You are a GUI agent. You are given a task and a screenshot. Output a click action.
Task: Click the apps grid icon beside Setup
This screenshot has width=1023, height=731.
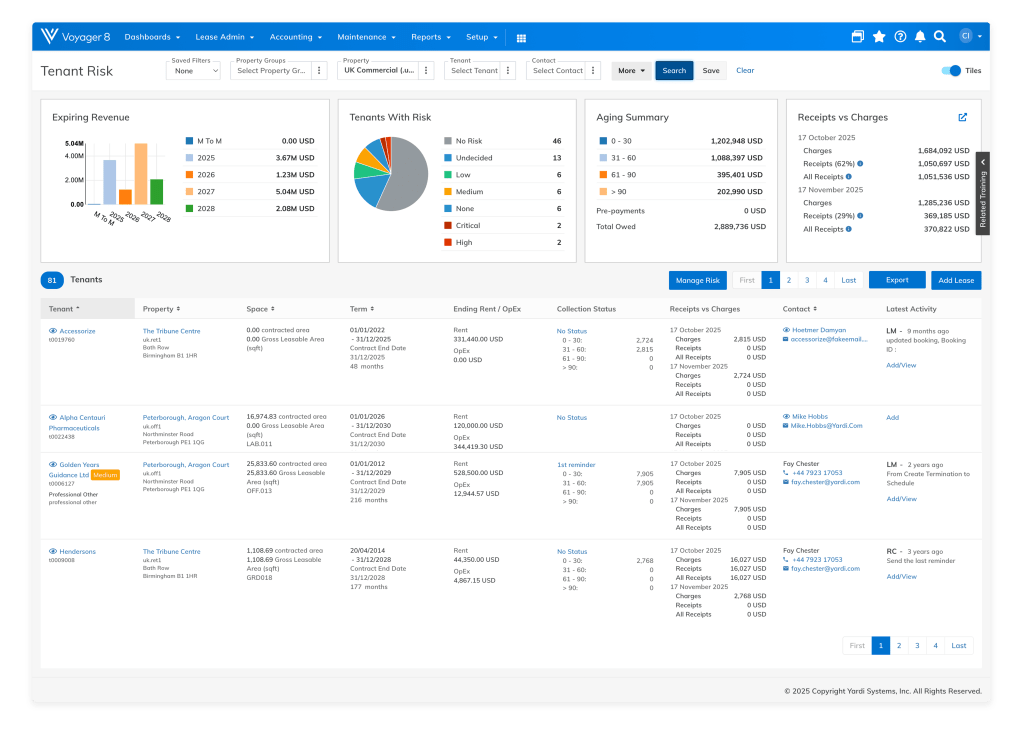(521, 37)
